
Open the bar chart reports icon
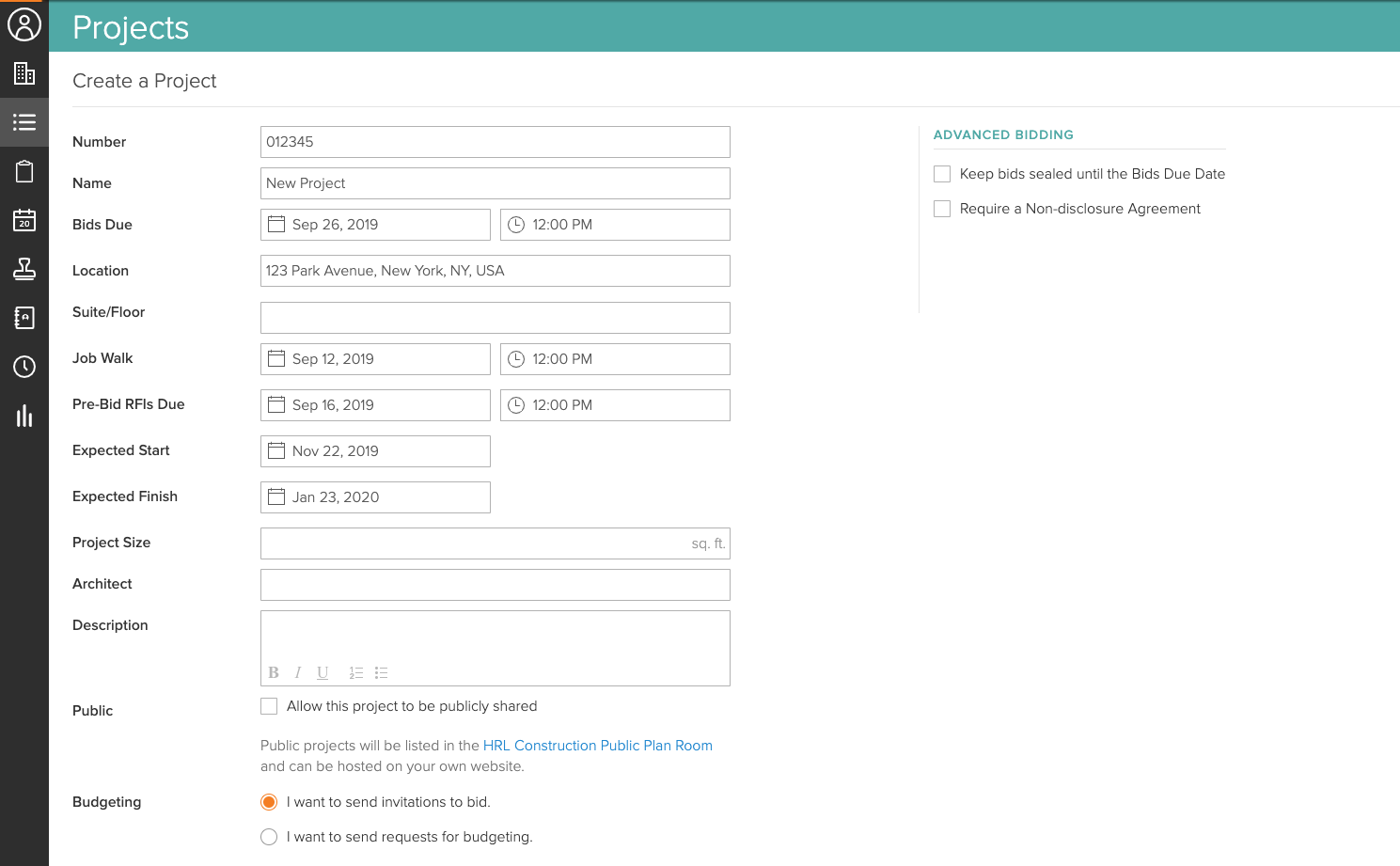[x=24, y=416]
